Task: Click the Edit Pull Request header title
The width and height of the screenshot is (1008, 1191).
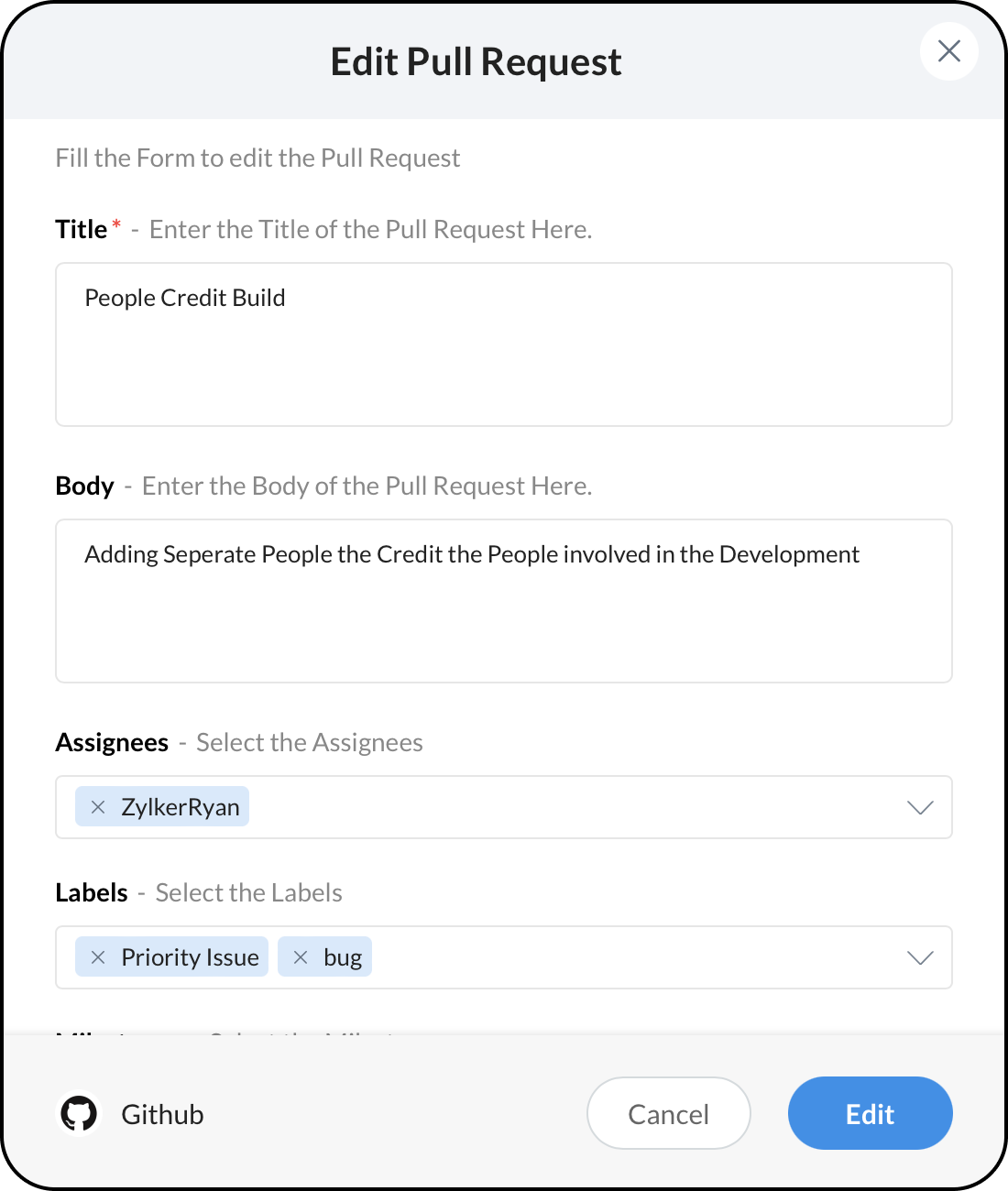Action: (476, 62)
